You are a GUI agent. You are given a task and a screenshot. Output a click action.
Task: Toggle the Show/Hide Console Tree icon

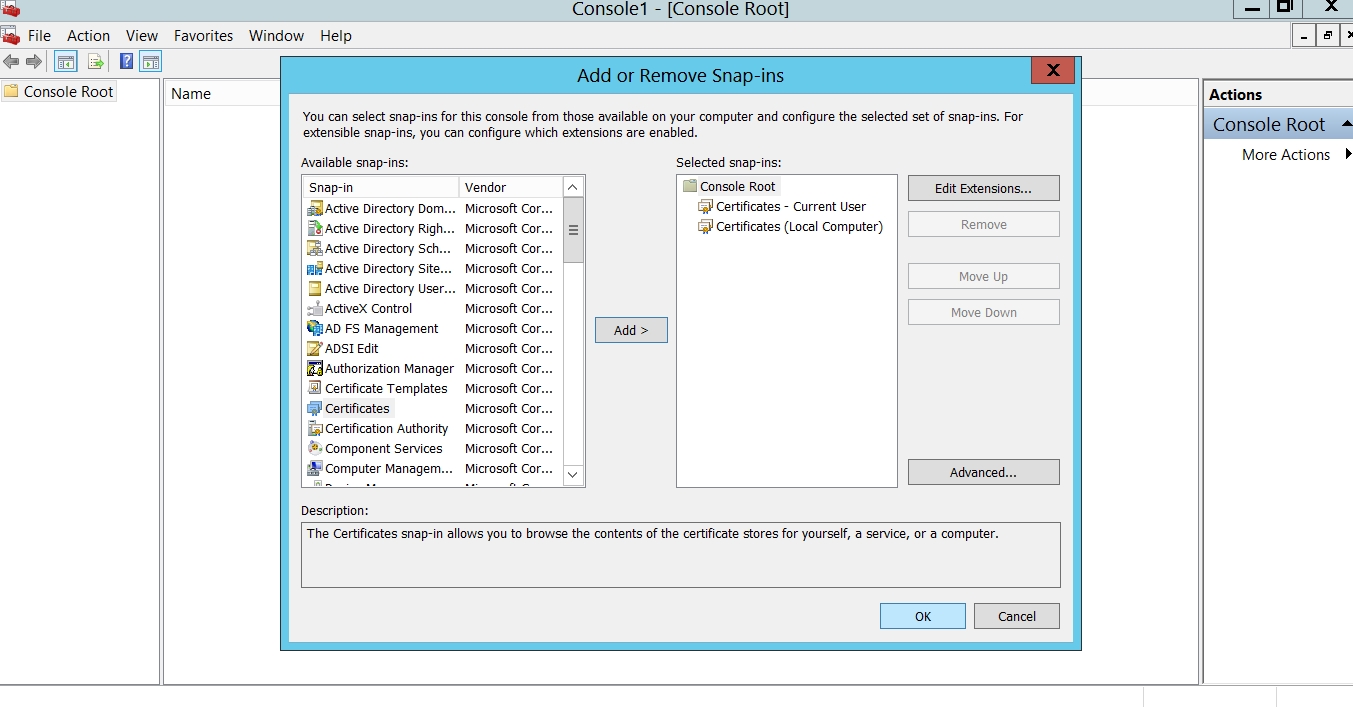click(66, 62)
